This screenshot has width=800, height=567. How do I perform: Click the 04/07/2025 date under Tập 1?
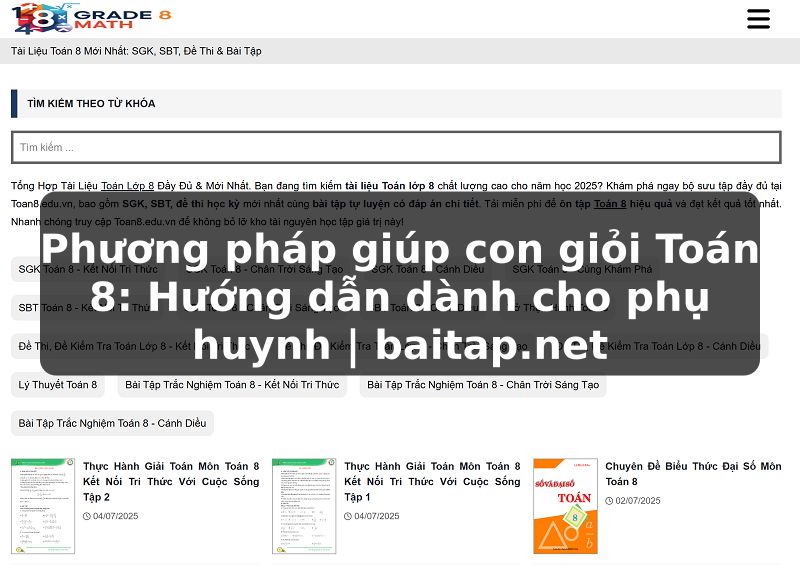[377, 516]
